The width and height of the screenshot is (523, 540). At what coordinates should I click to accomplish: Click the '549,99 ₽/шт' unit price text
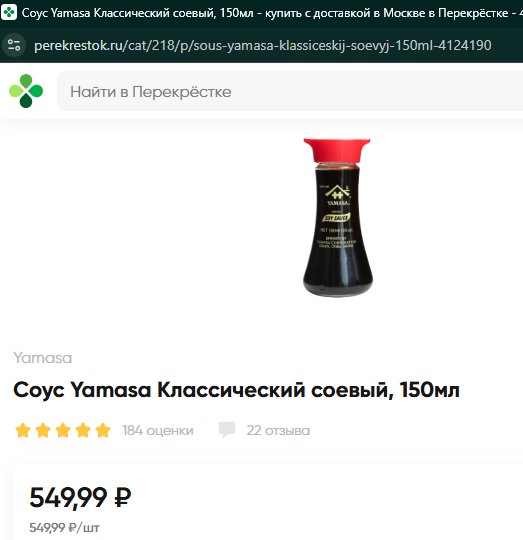[x=64, y=528]
